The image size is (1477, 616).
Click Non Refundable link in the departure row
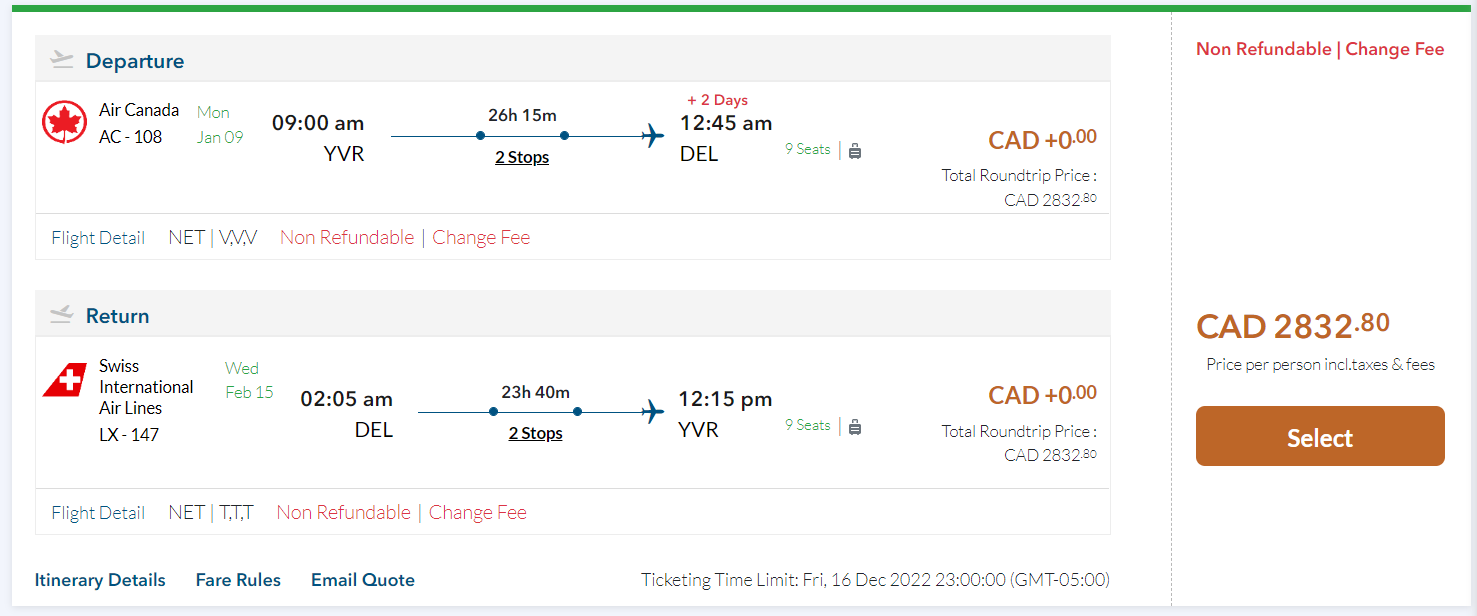tap(347, 238)
